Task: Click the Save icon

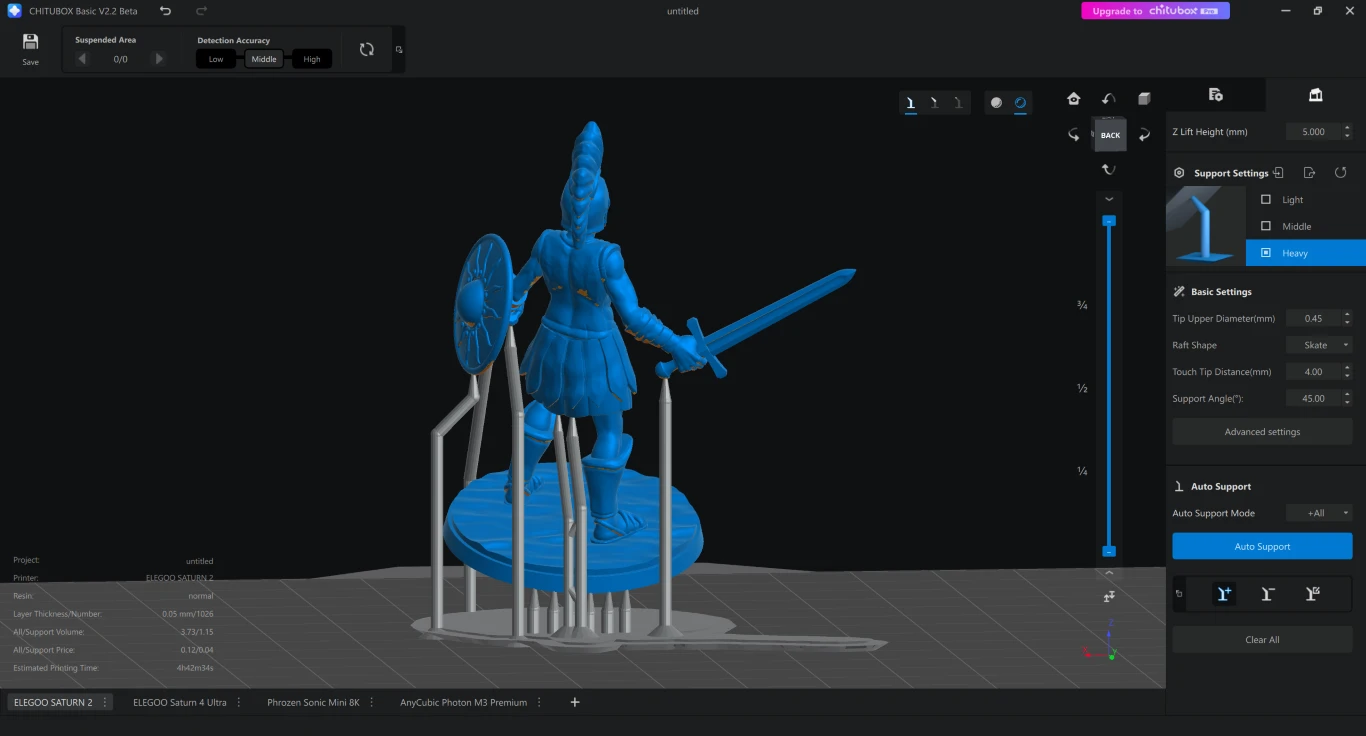Action: coord(30,42)
